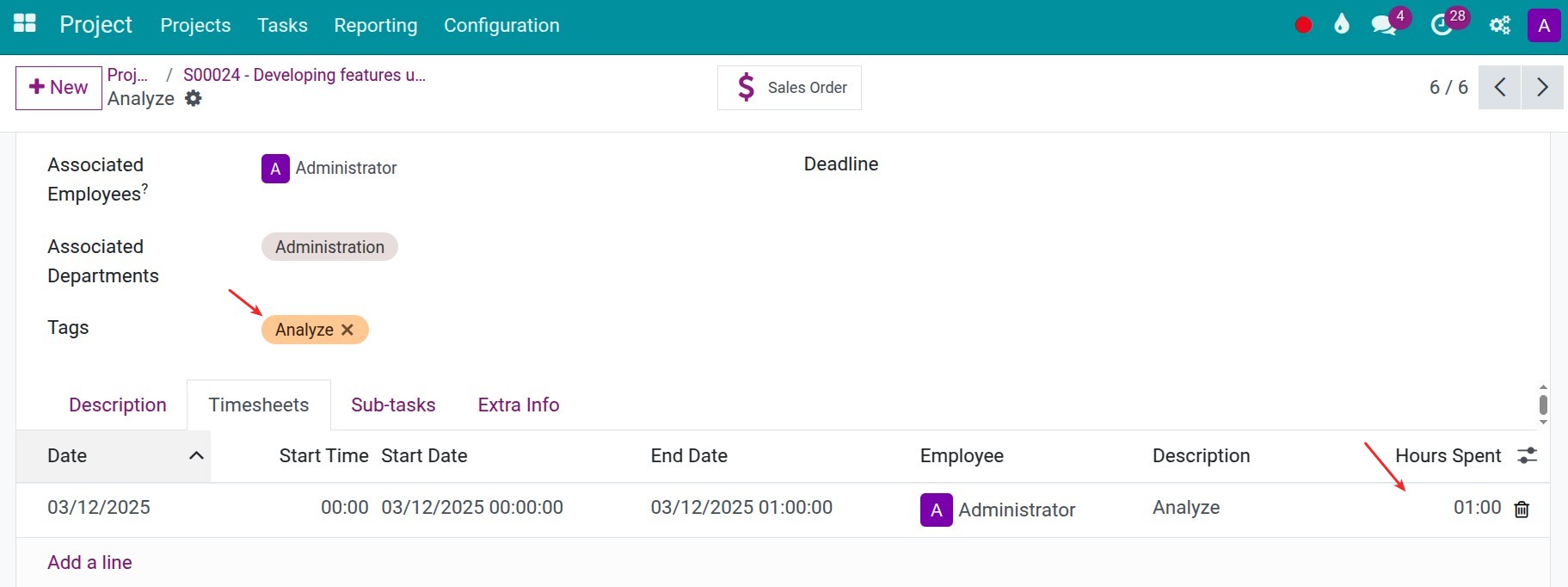Open the activities clock icon
1568x587 pixels.
click(1442, 25)
